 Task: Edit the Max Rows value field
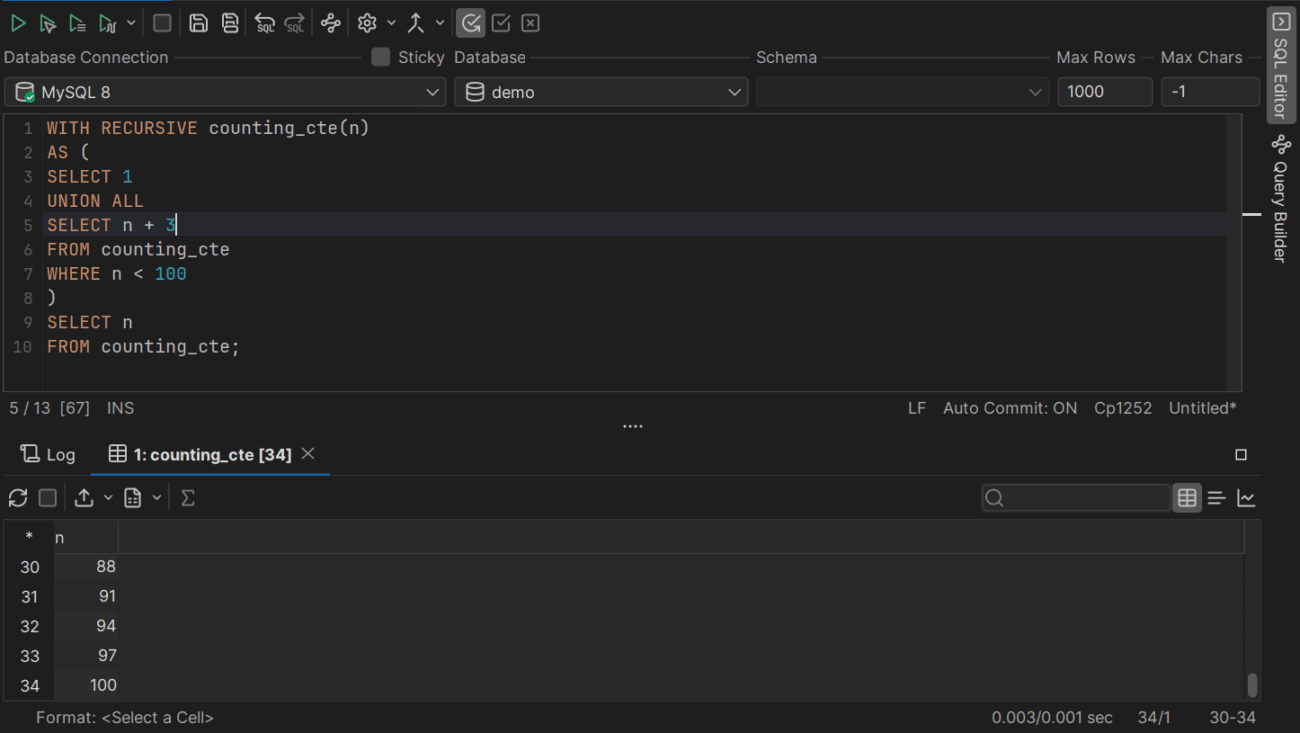coord(1104,91)
